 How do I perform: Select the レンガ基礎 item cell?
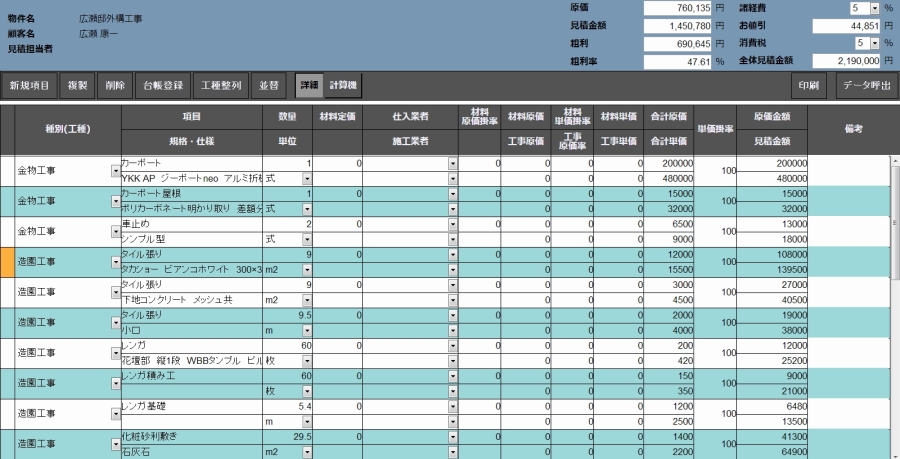[192, 407]
